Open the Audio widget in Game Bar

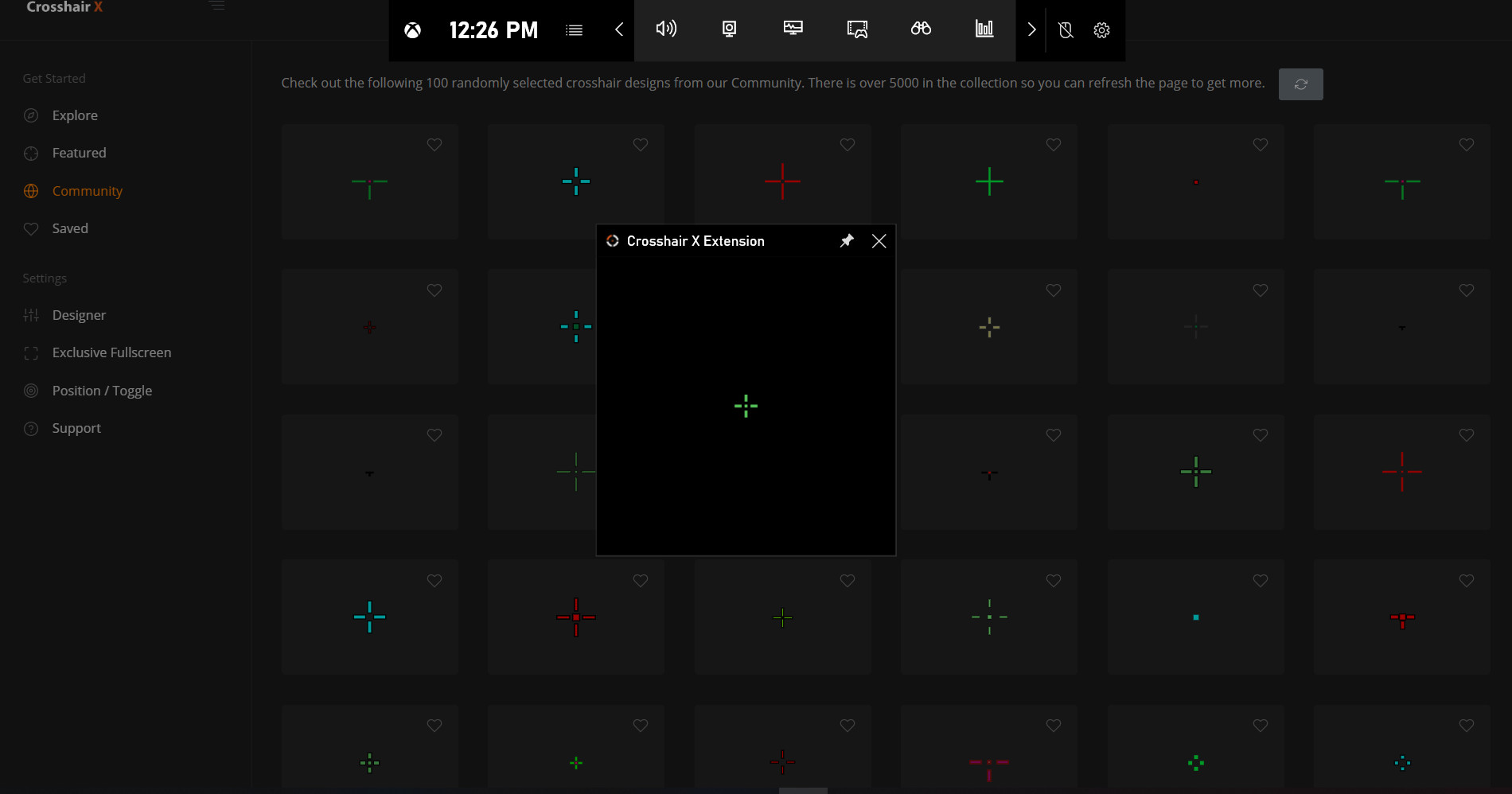[x=667, y=29]
